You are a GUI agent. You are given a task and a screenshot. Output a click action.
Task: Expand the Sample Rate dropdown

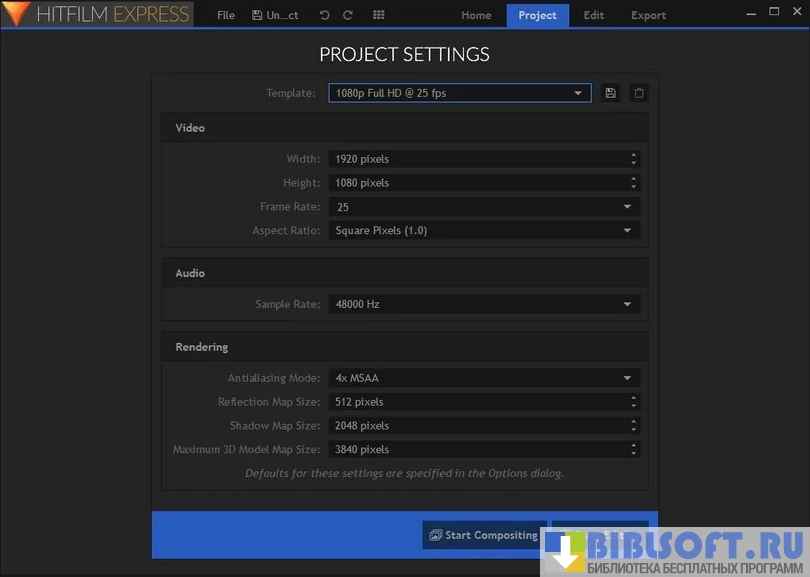click(627, 304)
